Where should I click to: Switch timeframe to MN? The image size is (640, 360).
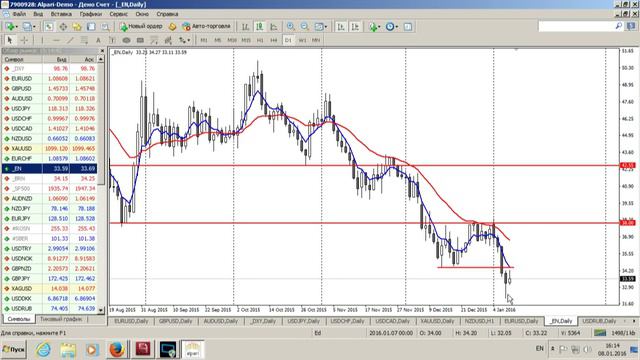316,40
